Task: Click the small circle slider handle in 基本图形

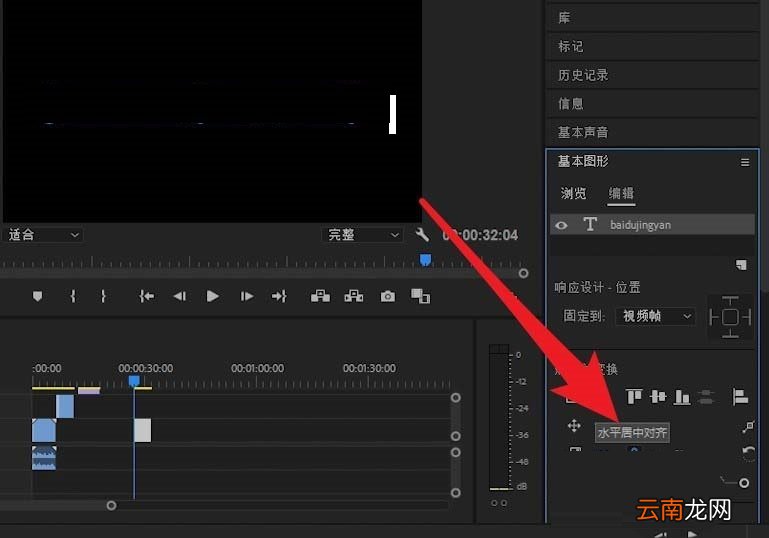Action: pos(743,483)
